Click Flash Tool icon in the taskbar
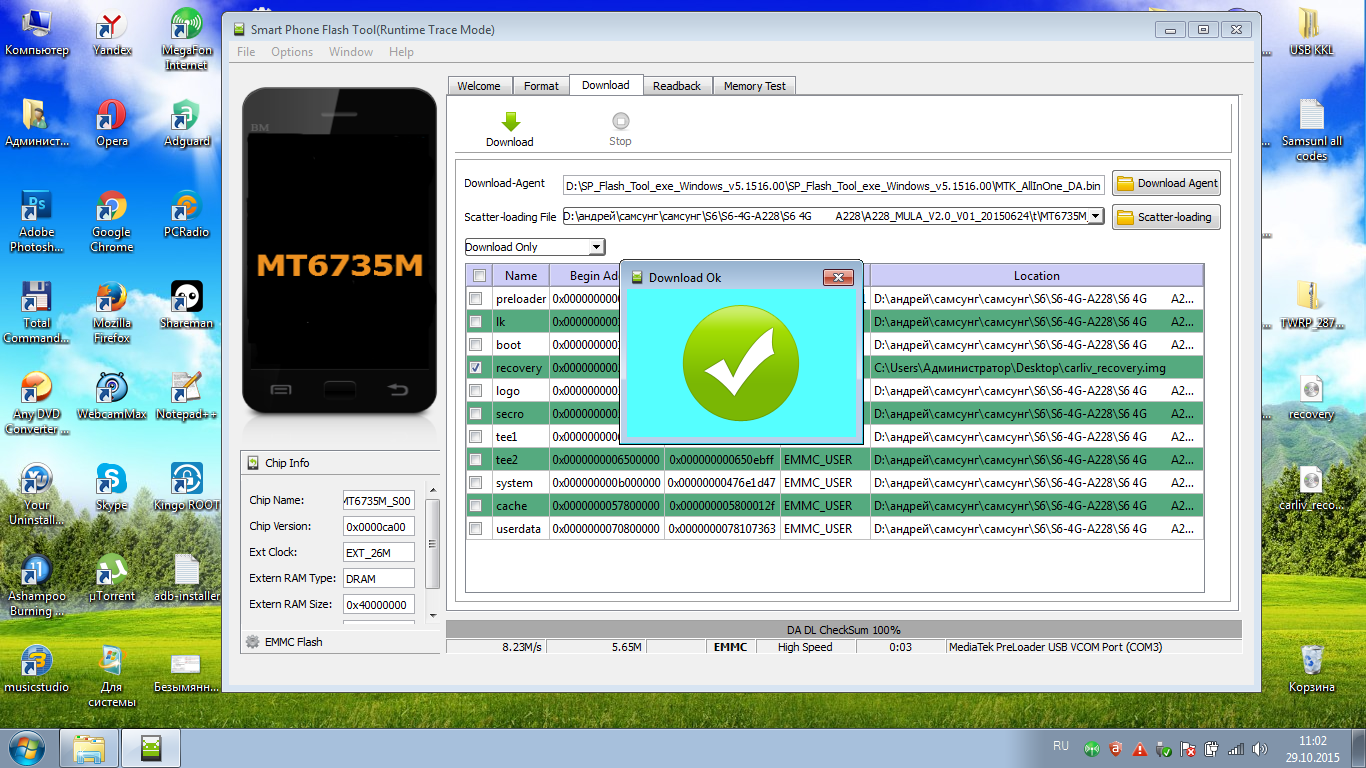This screenshot has height=768, width=1366. coord(152,748)
